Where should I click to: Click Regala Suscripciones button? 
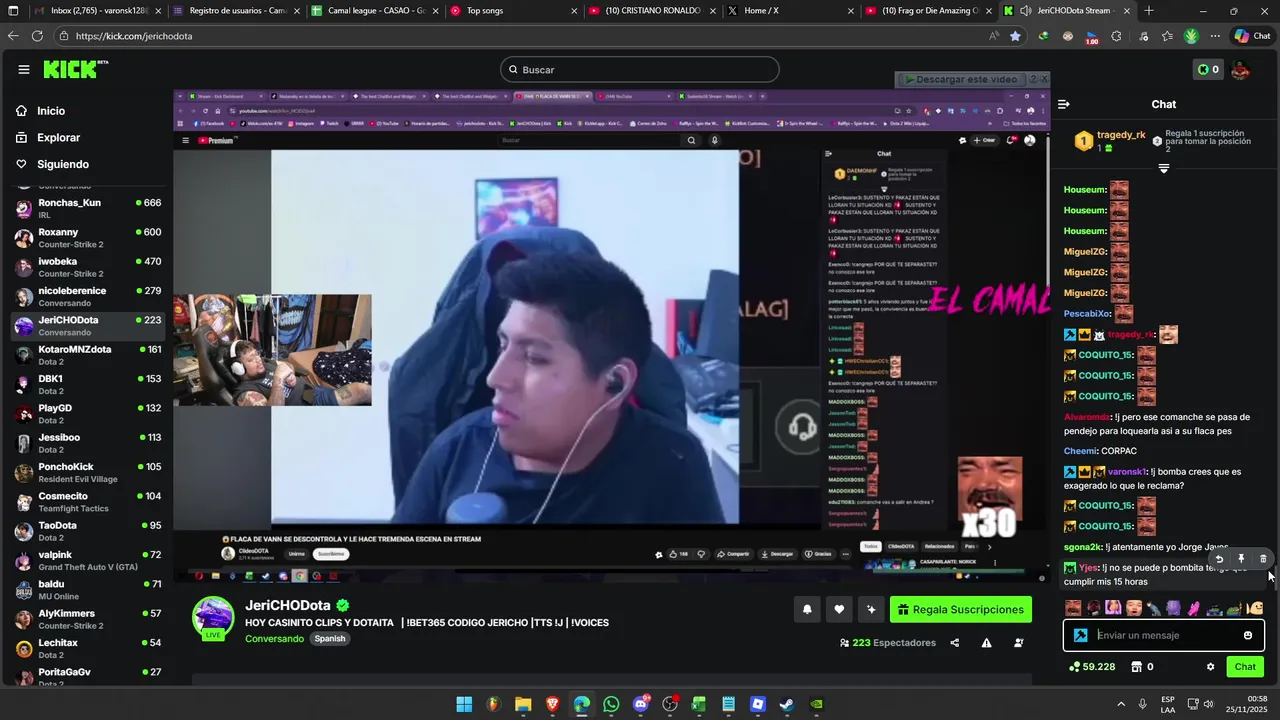961,609
